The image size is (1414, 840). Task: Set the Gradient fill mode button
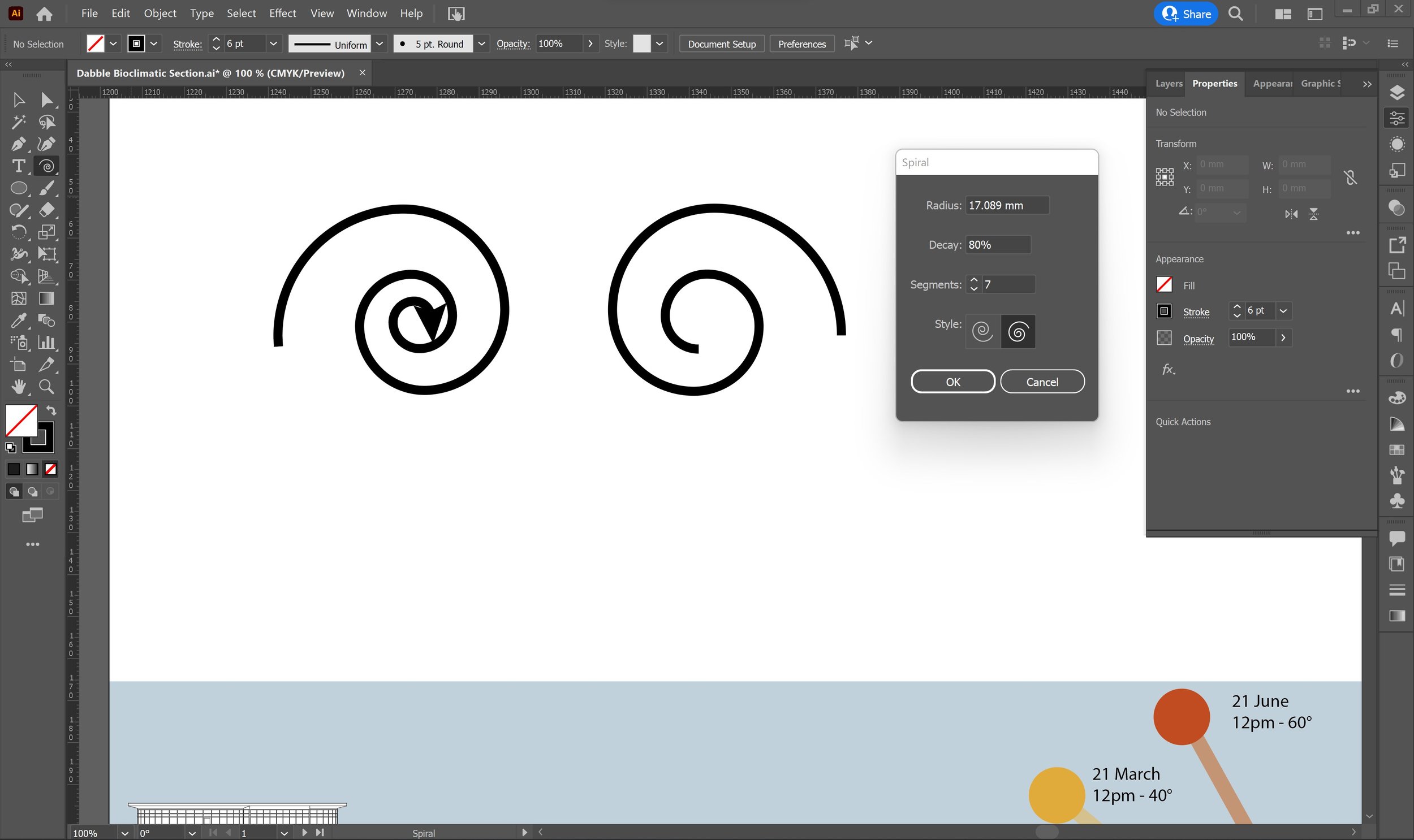click(32, 469)
